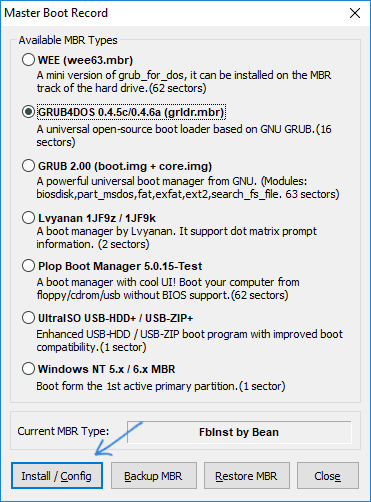This screenshot has width=371, height=502.
Task: Close the dialog with the X icon
Action: tap(355, 13)
